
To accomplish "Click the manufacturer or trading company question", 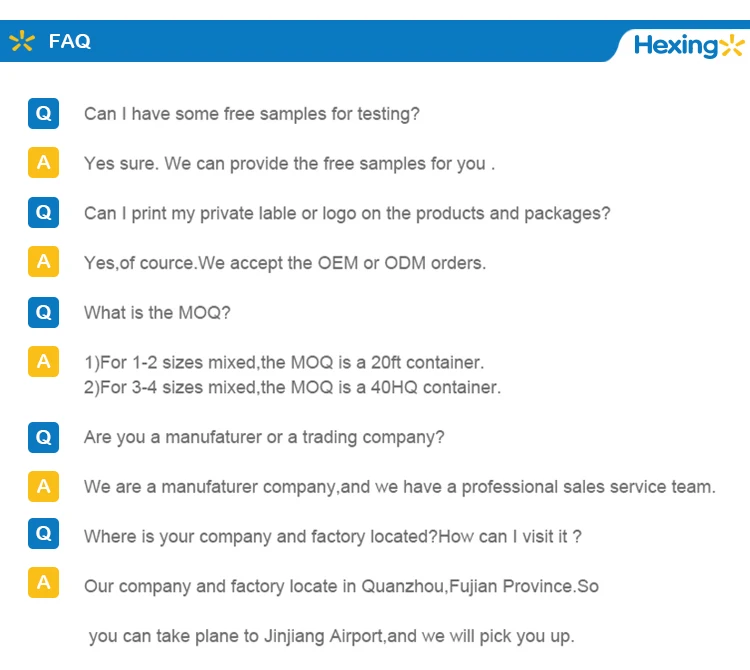I will coord(264,437).
